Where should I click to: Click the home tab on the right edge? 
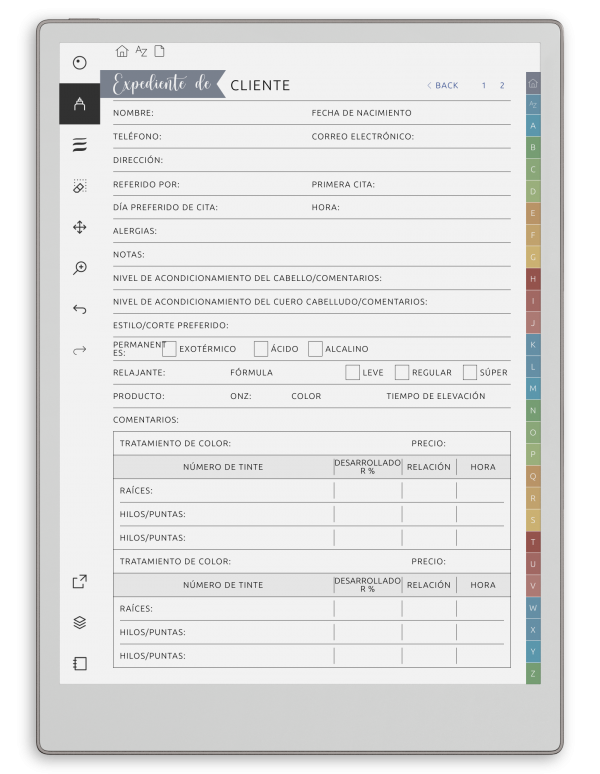(x=533, y=83)
